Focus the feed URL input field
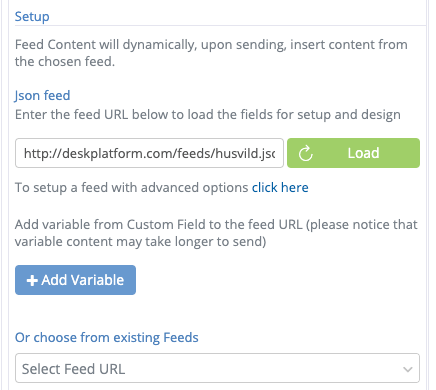 [149, 153]
